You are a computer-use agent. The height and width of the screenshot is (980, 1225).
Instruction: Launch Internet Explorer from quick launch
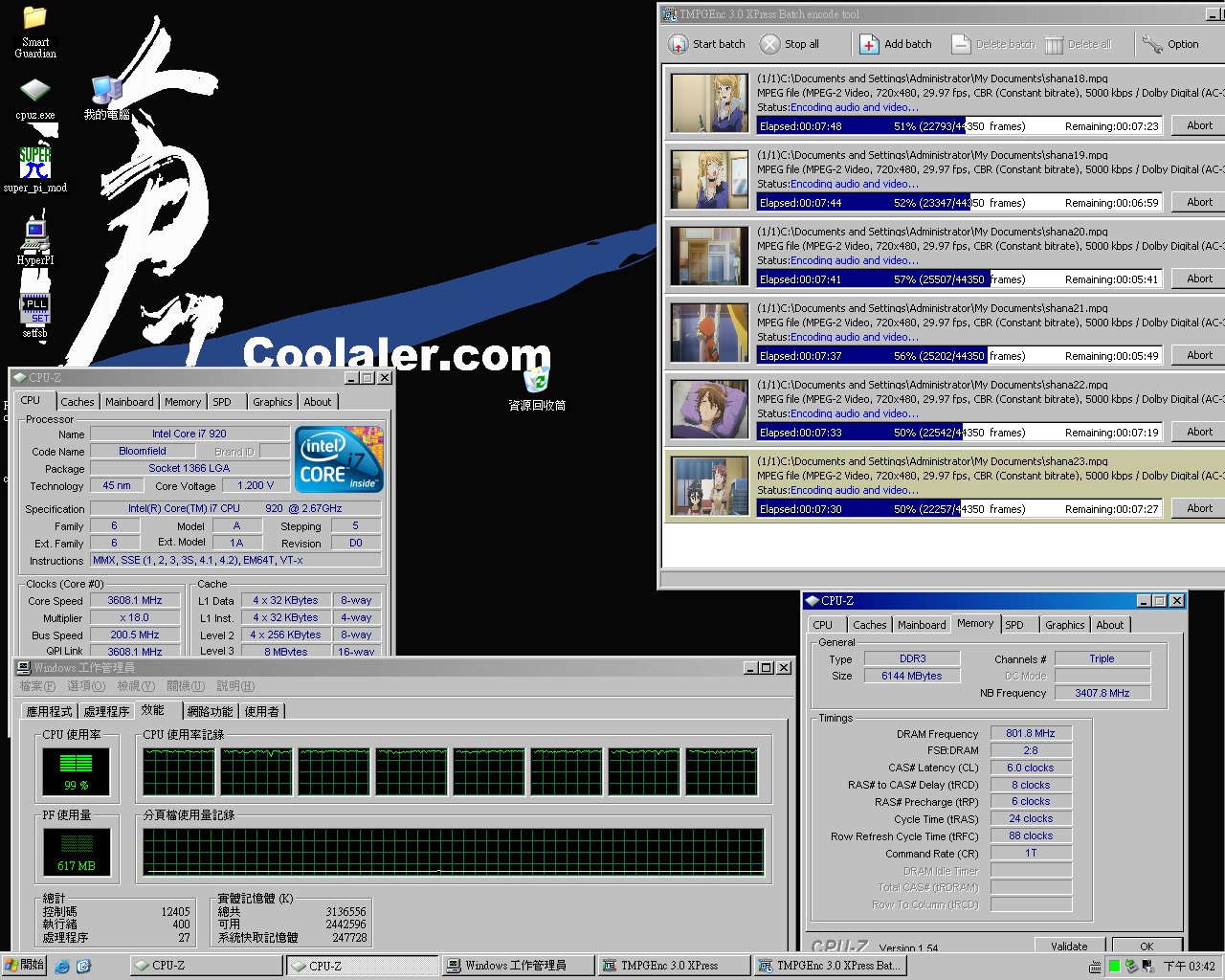[x=62, y=966]
